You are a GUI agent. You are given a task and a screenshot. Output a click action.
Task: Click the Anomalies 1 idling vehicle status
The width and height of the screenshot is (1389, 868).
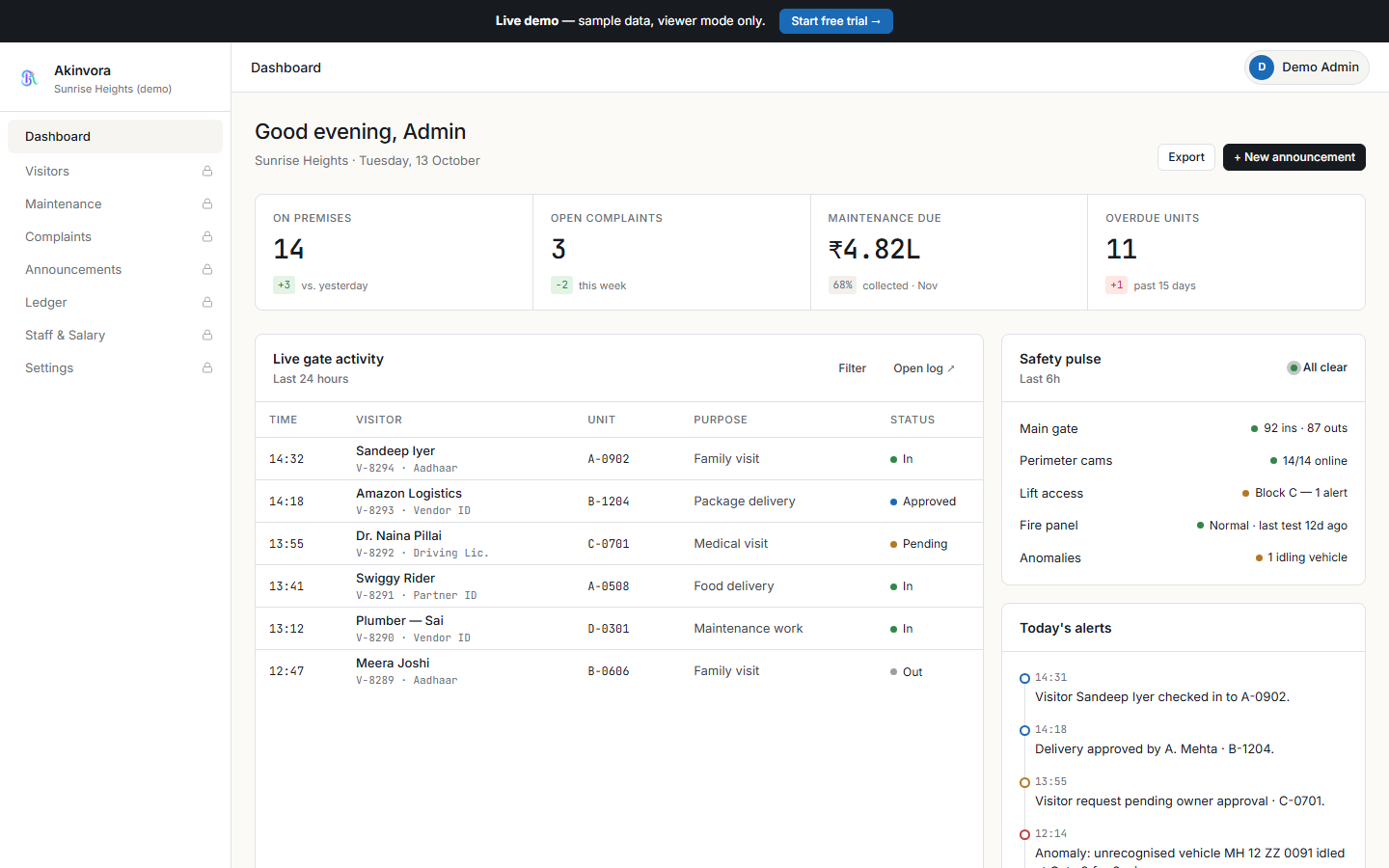coord(1301,557)
